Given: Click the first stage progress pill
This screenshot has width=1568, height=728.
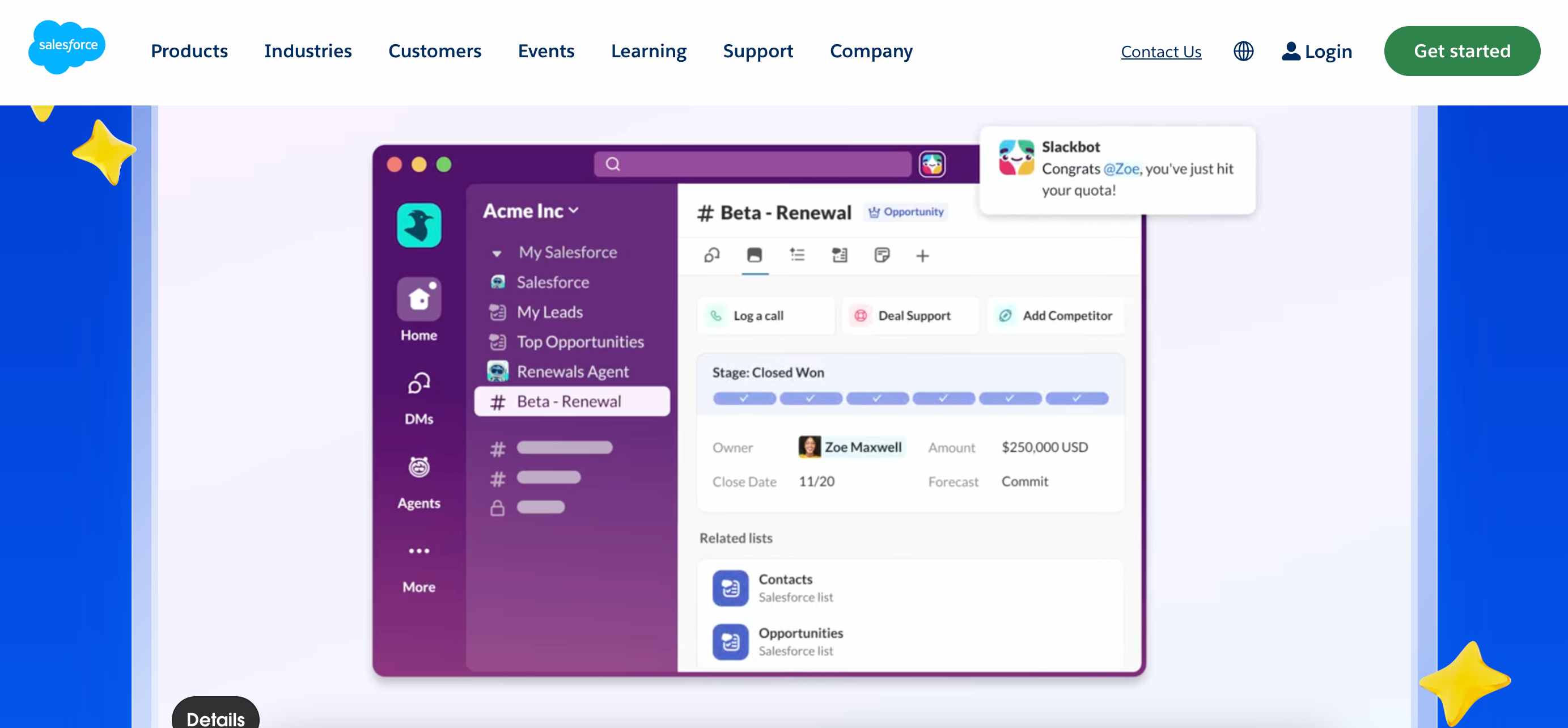Looking at the screenshot, I should tap(744, 398).
